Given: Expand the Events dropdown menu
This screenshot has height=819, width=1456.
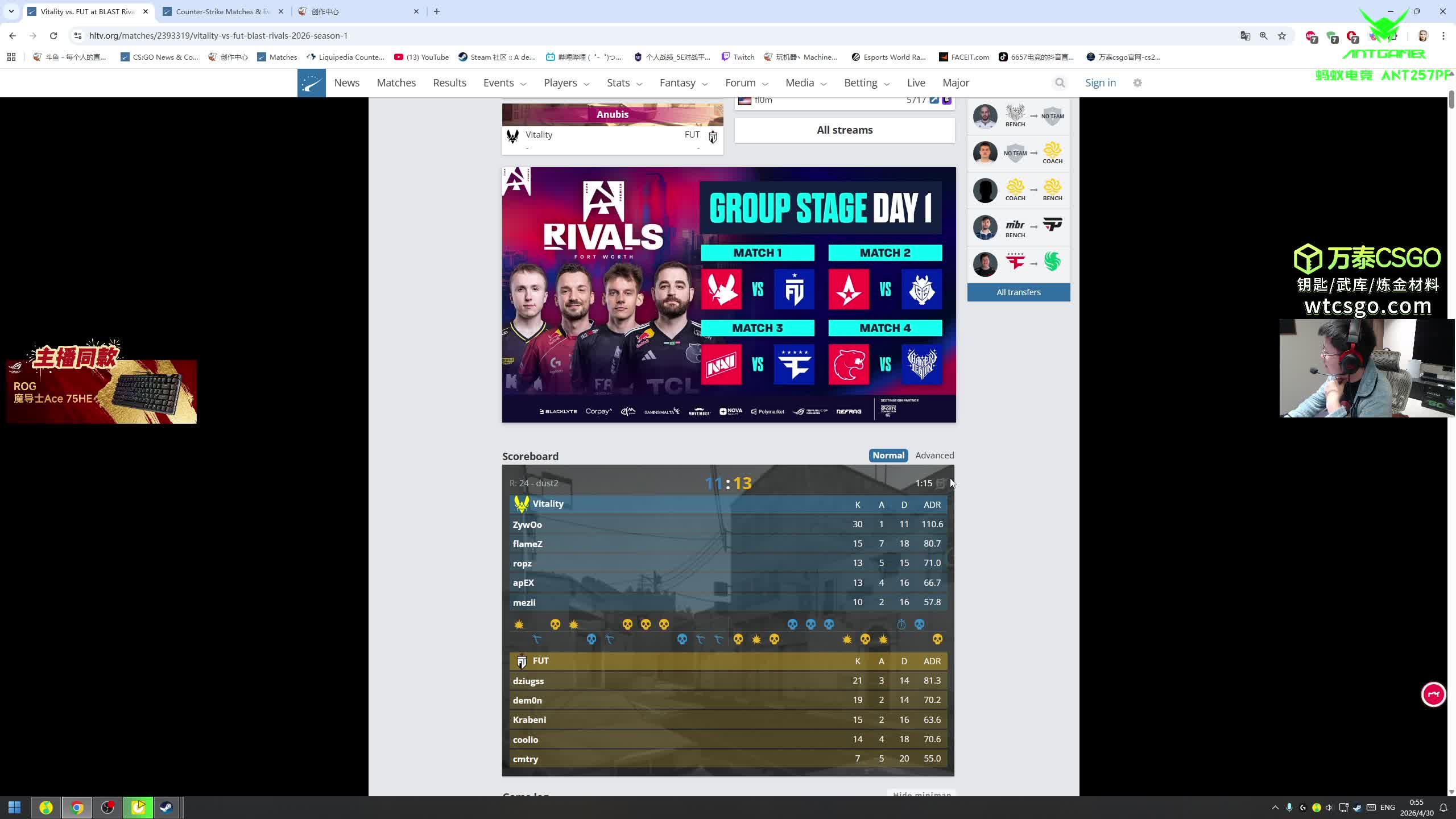Looking at the screenshot, I should click(x=504, y=83).
